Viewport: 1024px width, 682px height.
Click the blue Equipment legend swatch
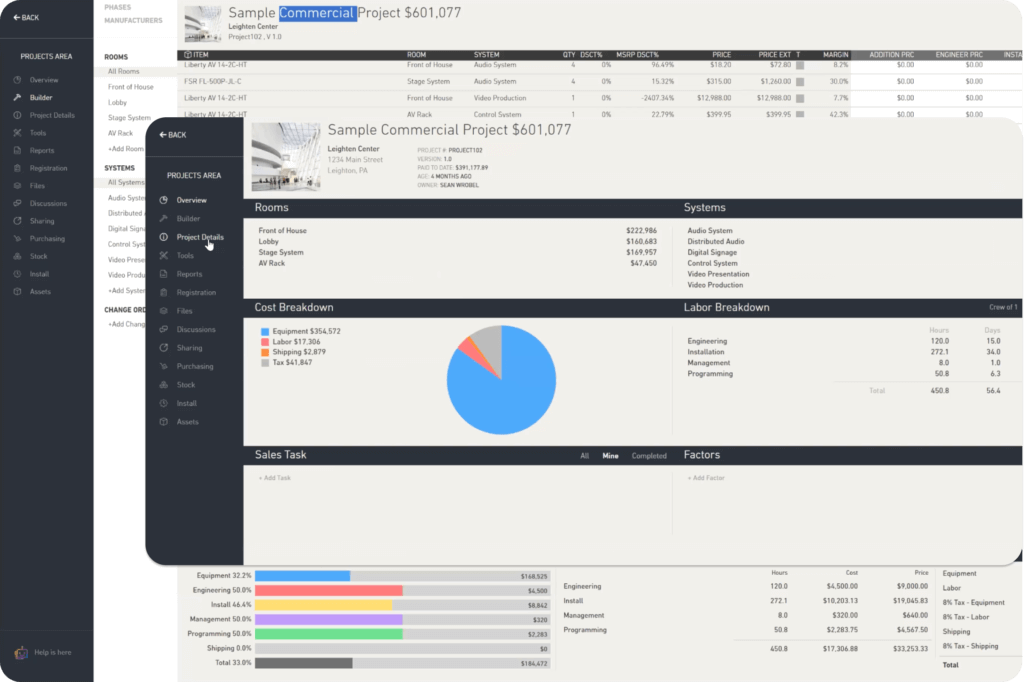[265, 331]
